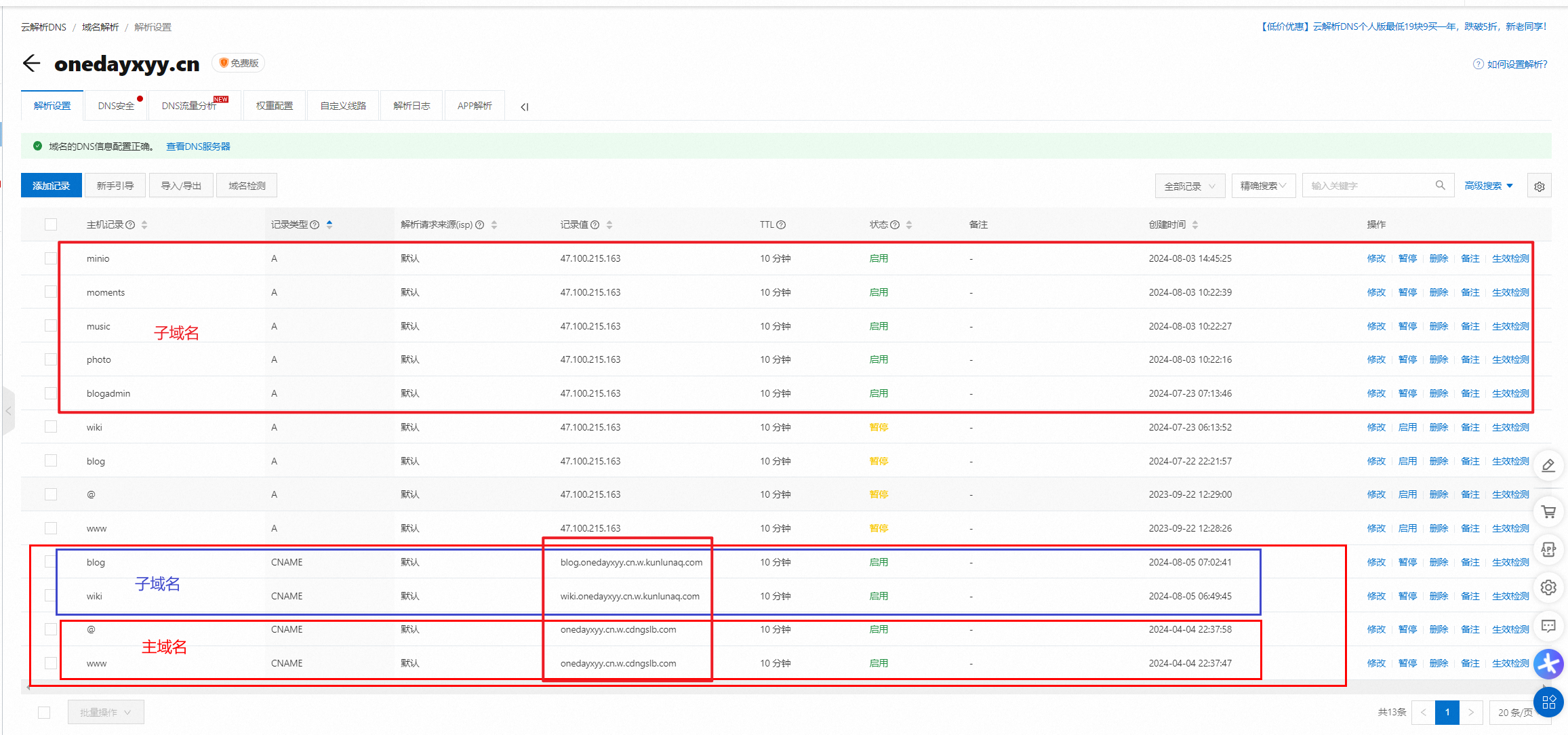Open the feedback chat floating icon
The width and height of the screenshot is (1568, 735).
(x=1548, y=626)
